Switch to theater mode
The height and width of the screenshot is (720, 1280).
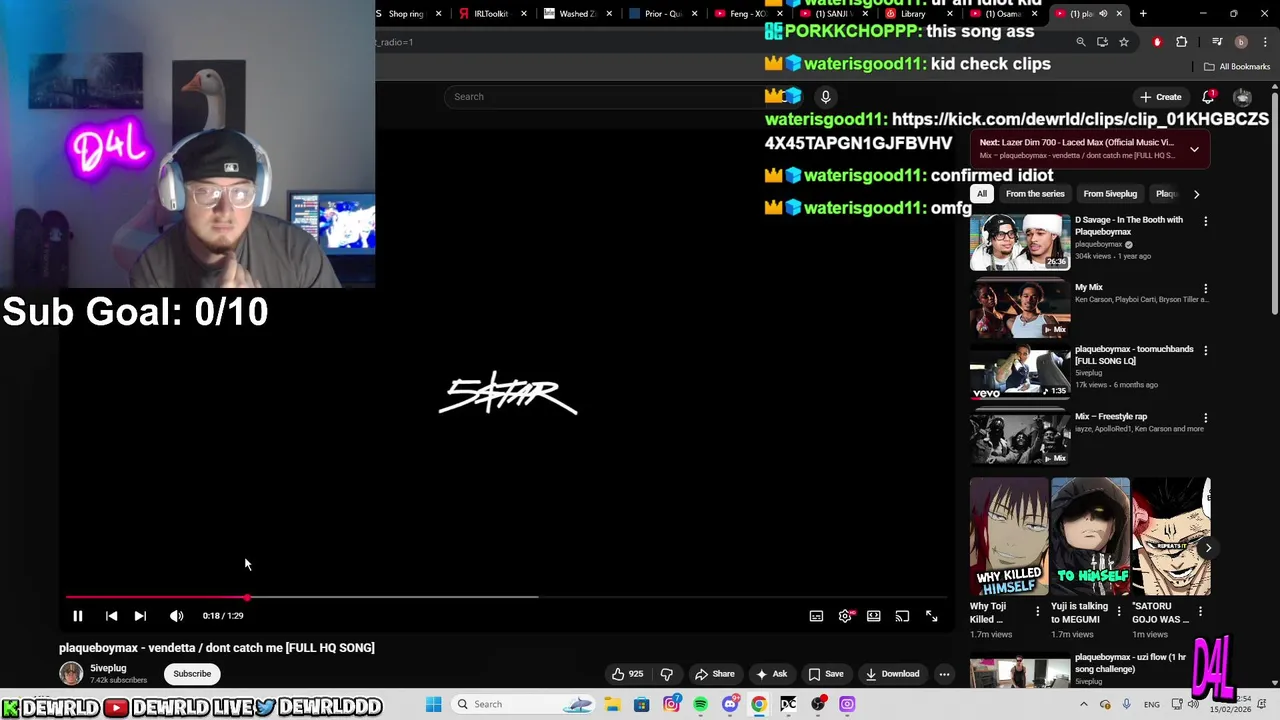874,616
